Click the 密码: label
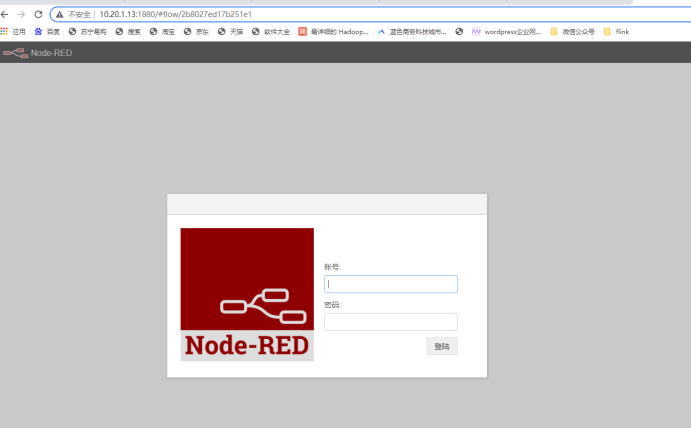Screen dimensions: 691x428 332,305
